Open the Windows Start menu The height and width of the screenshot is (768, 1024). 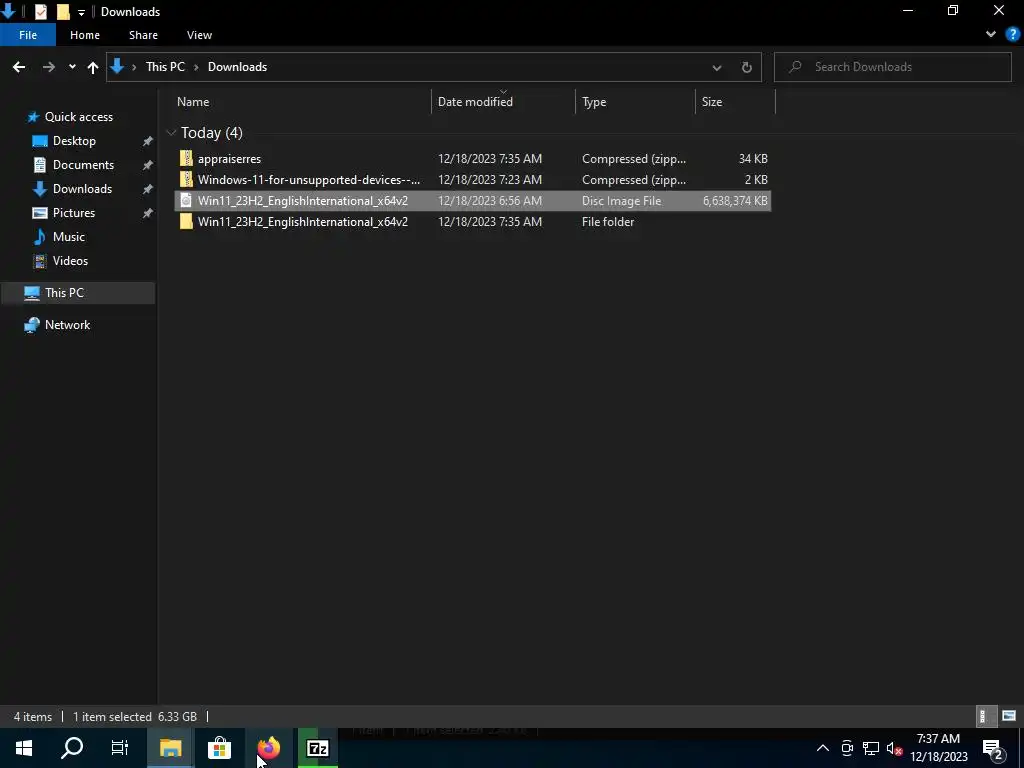[24, 748]
